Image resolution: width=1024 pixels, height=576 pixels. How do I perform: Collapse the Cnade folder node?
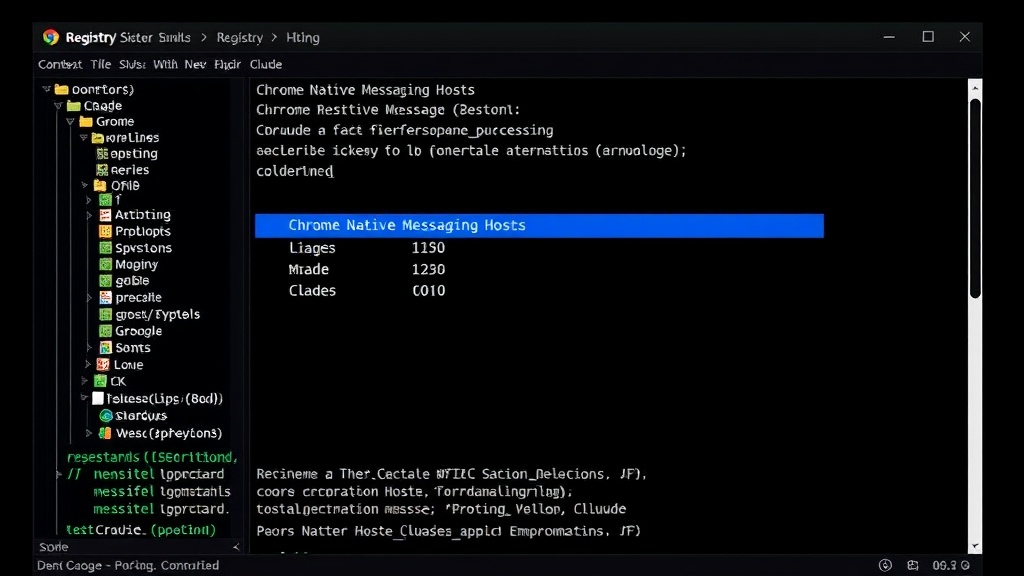click(58, 105)
